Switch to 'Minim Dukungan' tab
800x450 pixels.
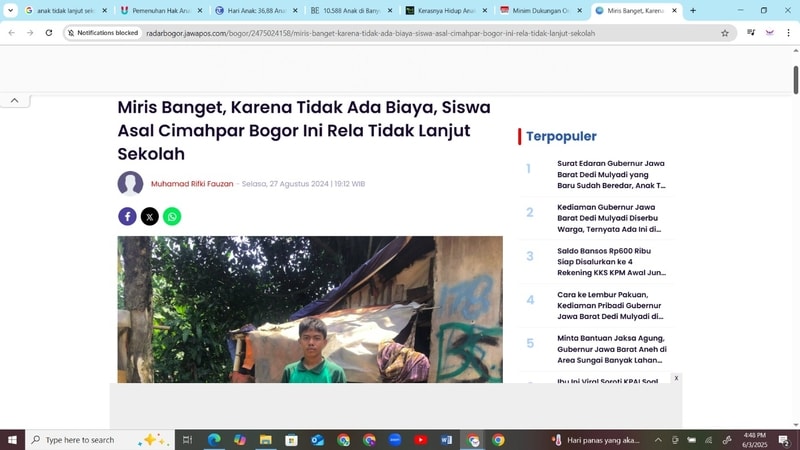[x=541, y=10]
